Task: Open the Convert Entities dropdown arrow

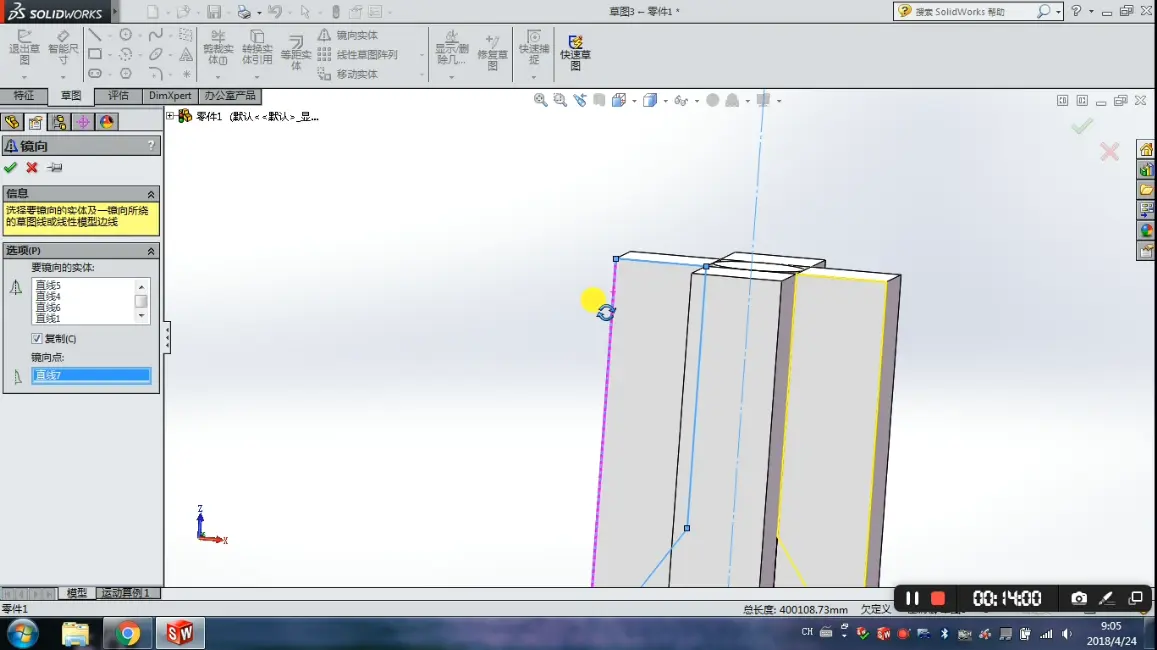Action: coord(257,77)
